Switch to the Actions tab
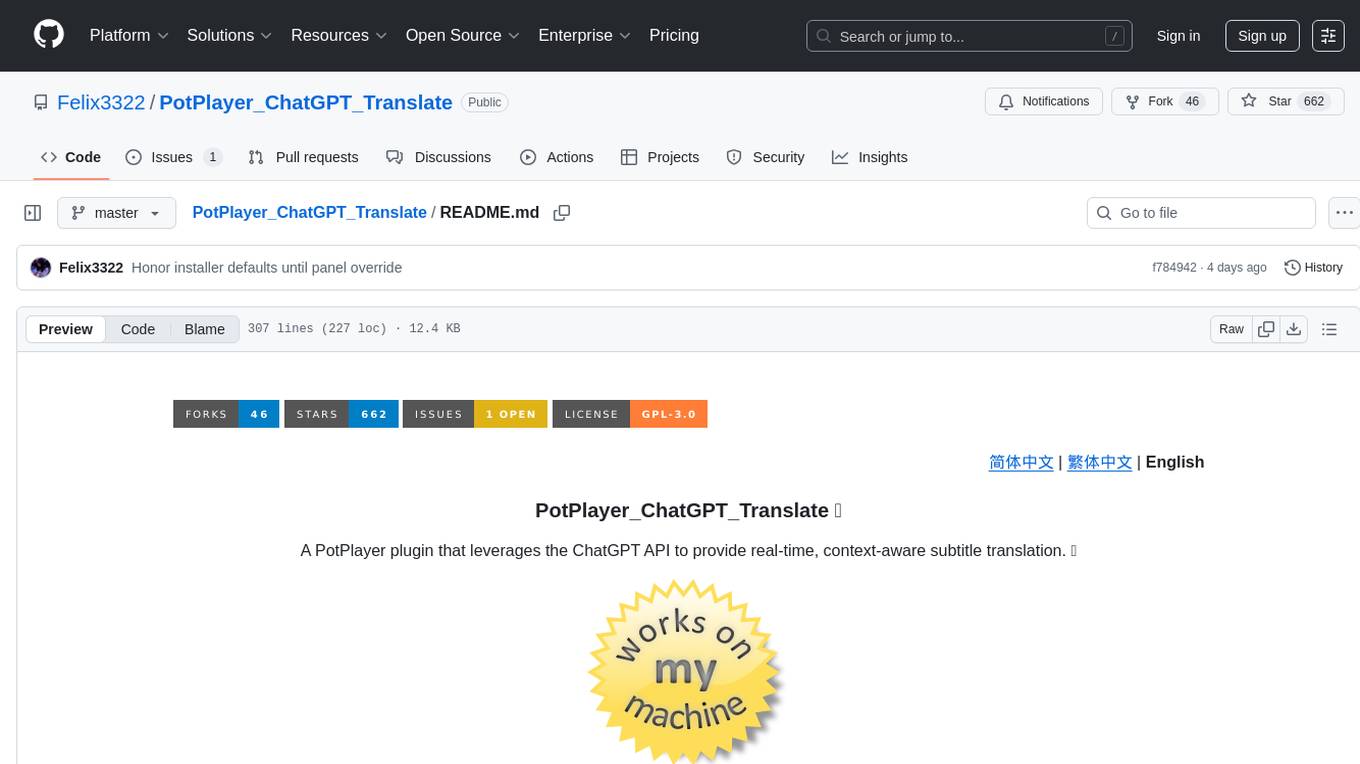The height and width of the screenshot is (764, 1360). (557, 157)
